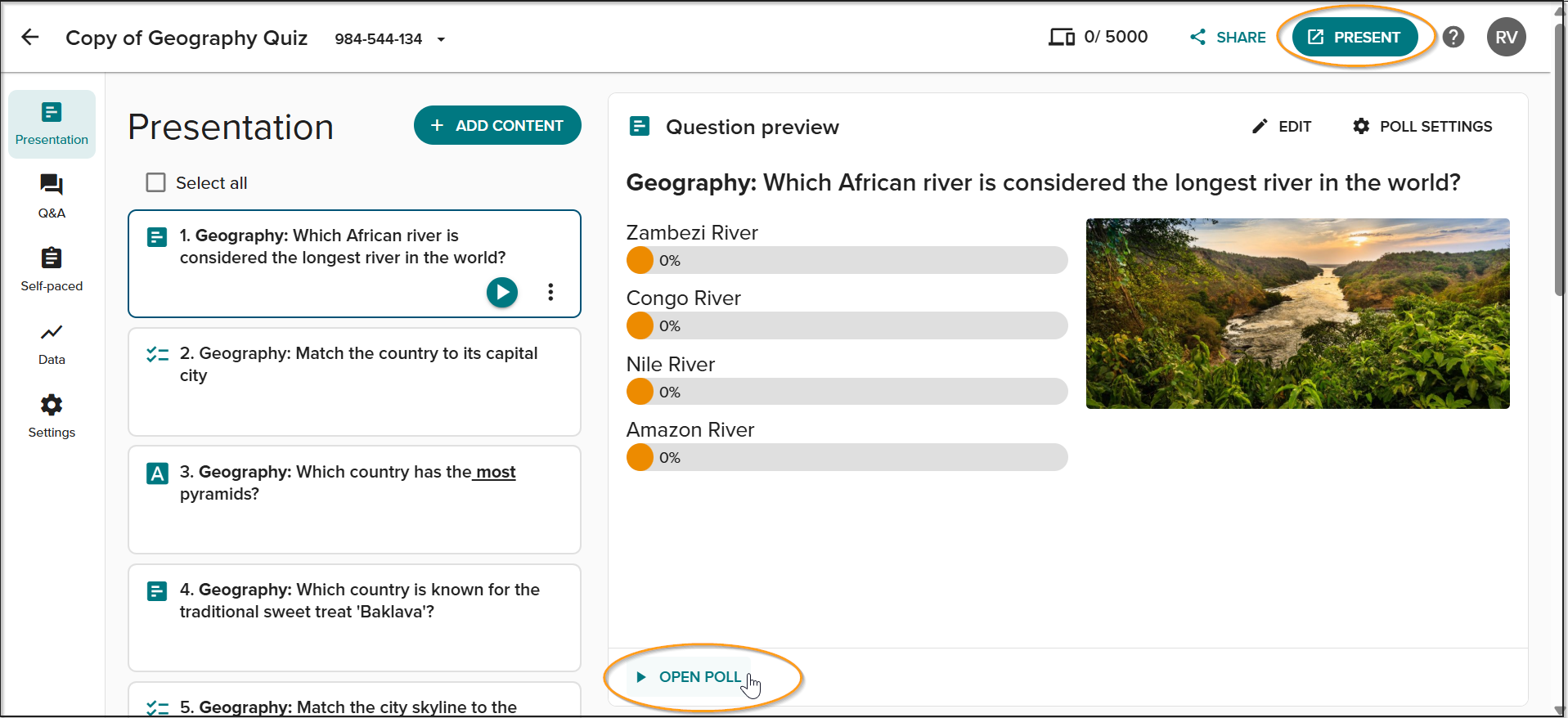The width and height of the screenshot is (1568, 718).
Task: Click the multiple-choice icon of question 4
Action: click(x=157, y=591)
